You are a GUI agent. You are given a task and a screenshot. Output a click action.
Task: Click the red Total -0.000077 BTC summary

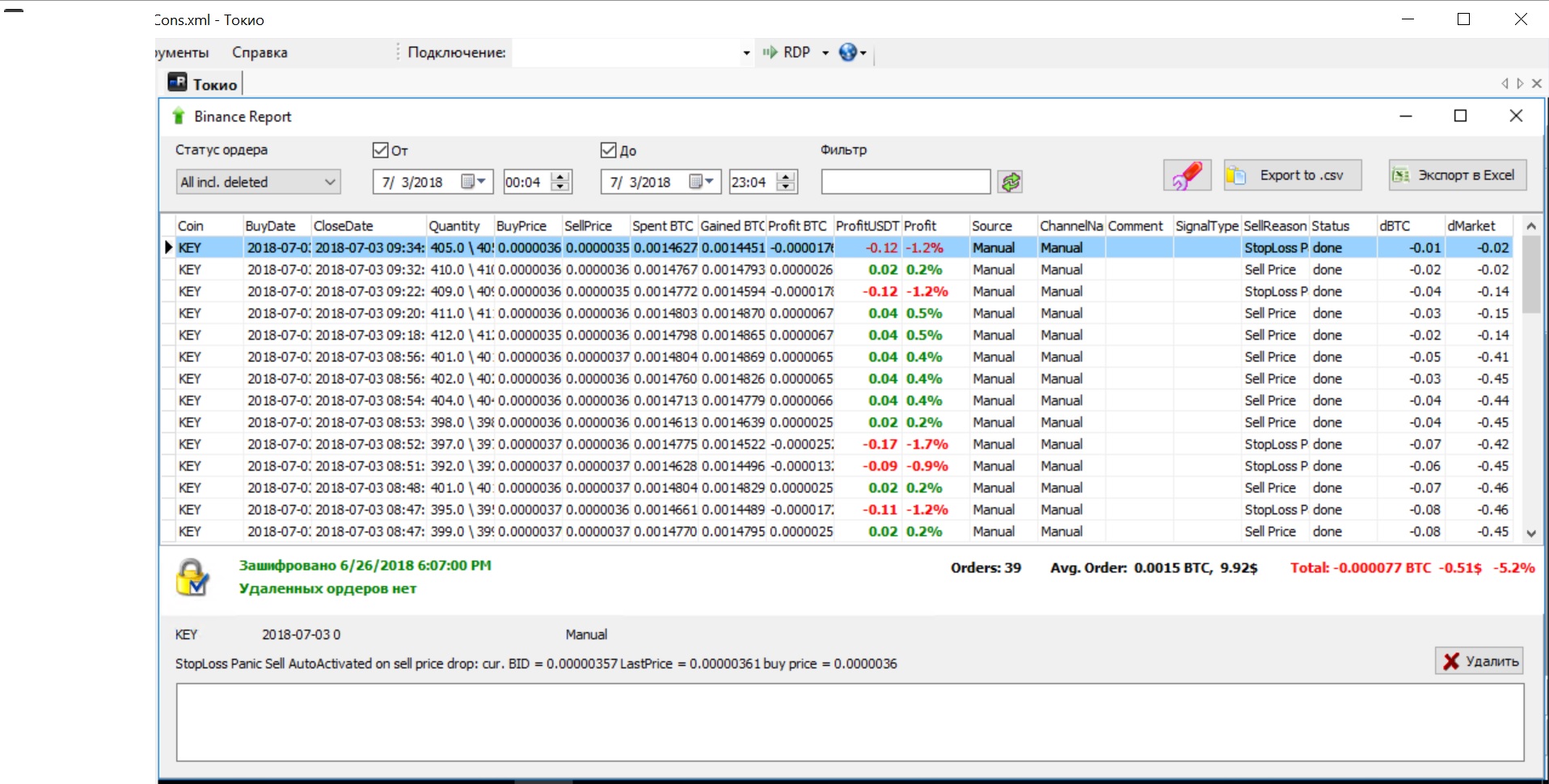pos(1412,568)
